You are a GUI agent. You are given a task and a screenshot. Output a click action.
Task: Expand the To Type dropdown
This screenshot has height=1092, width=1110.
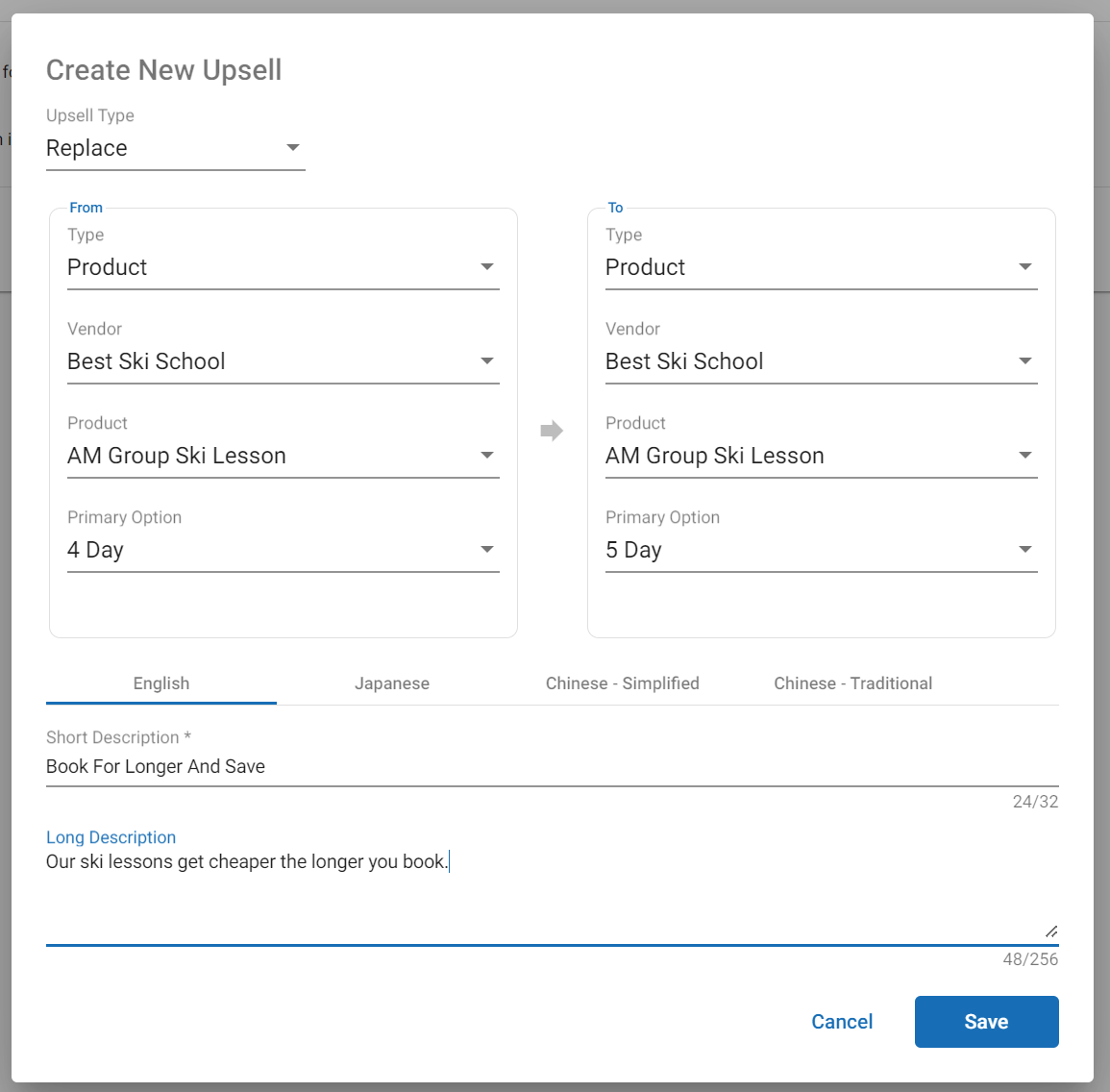821,267
